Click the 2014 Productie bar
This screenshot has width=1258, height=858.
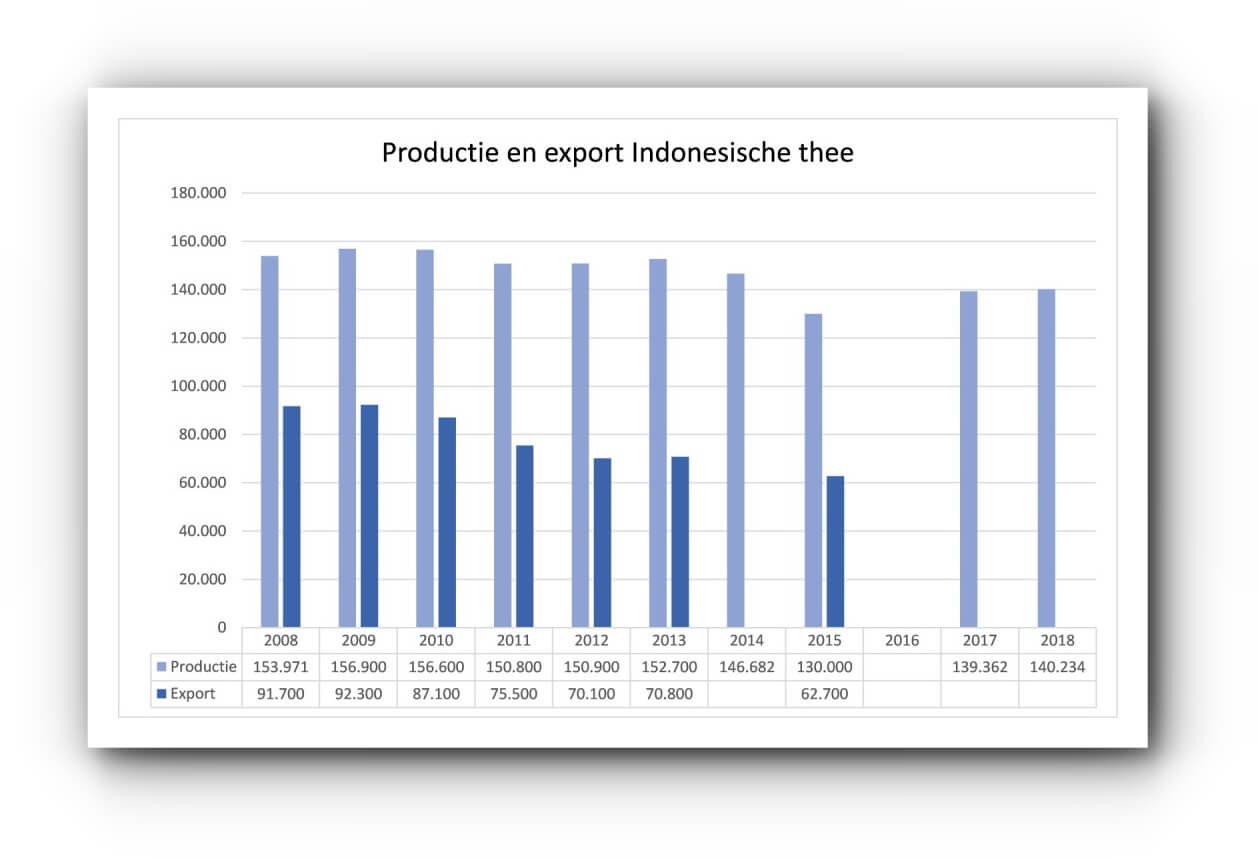point(735,450)
